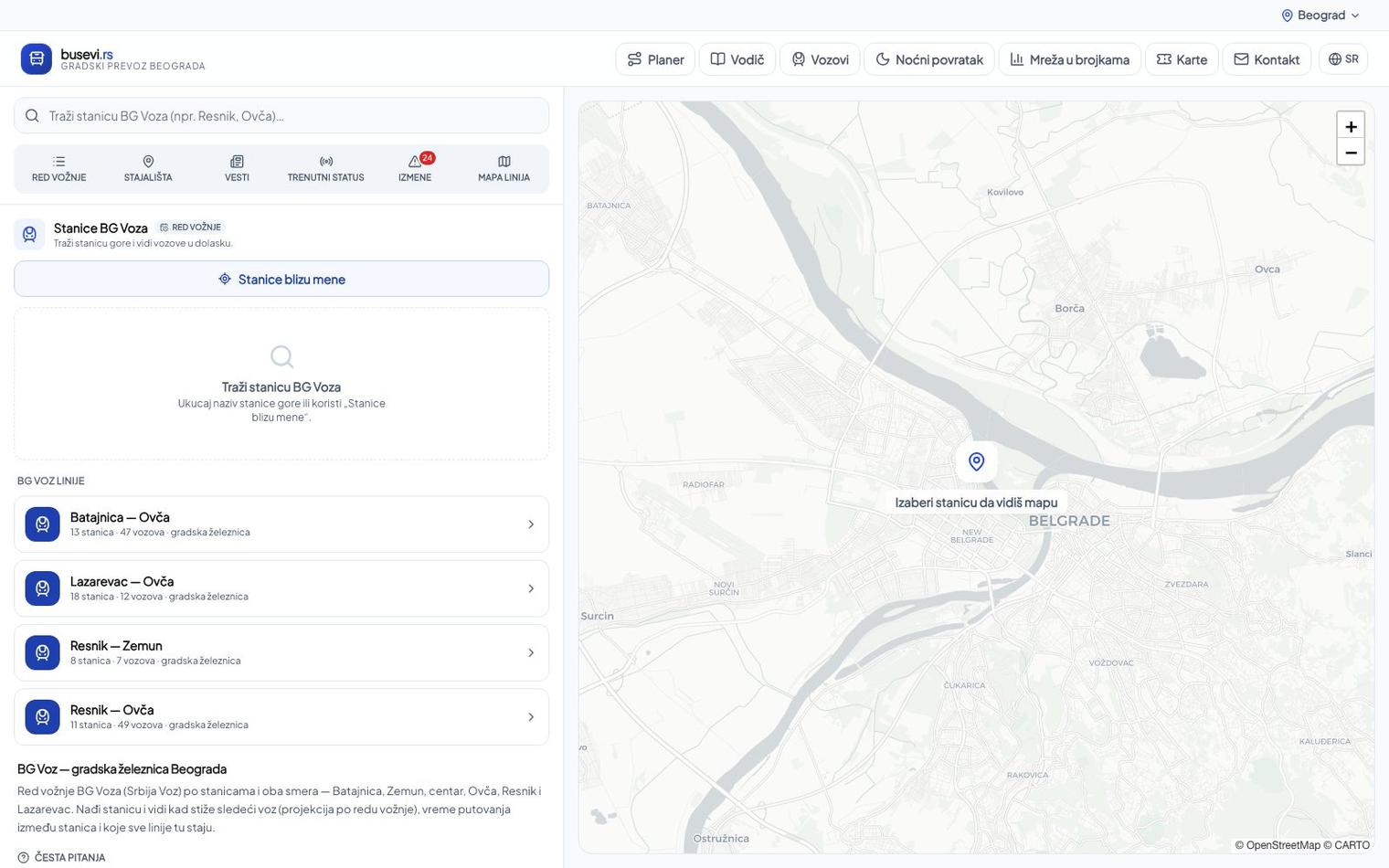This screenshot has height=868, width=1389.
Task: Click the Red vožnje list icon
Action: (59, 162)
